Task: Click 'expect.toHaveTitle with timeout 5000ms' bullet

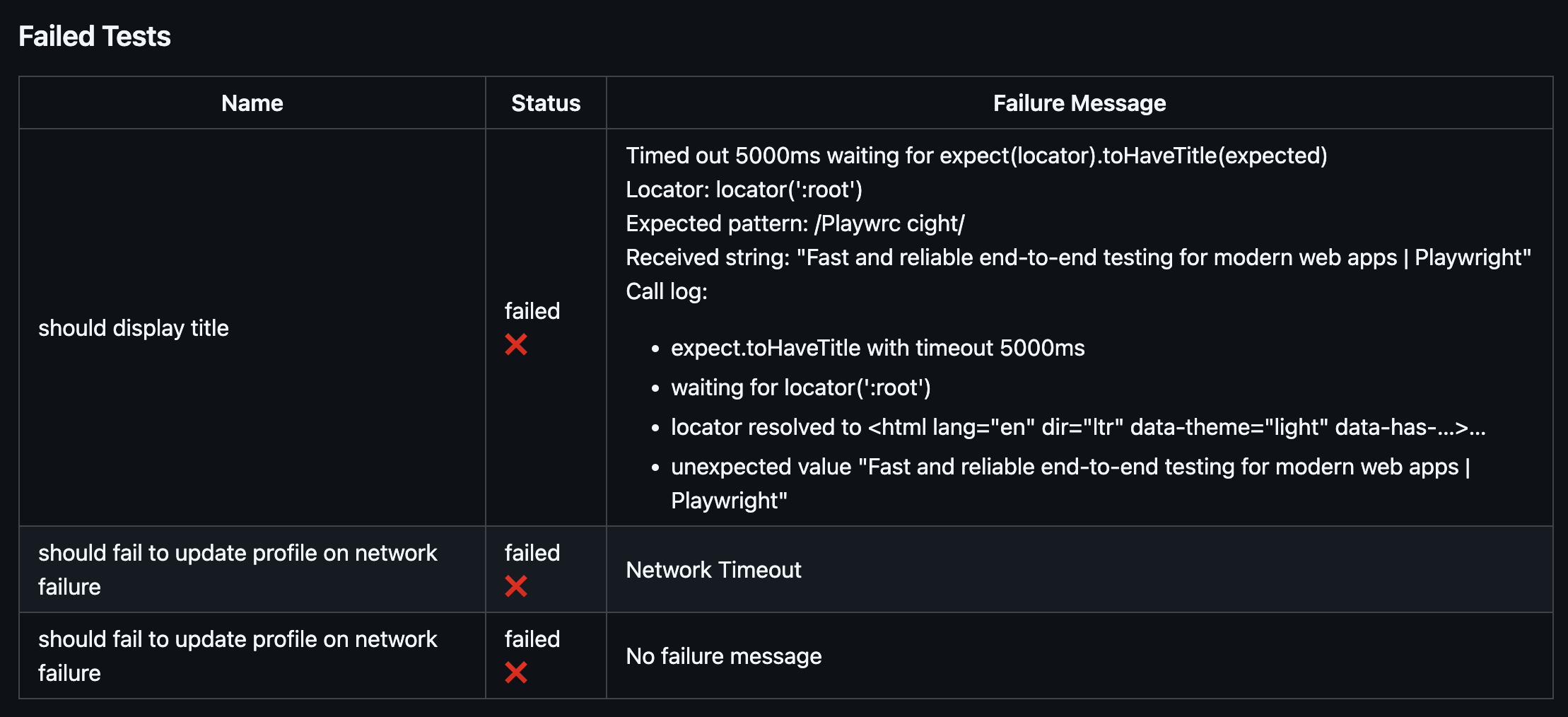Action: tap(878, 348)
